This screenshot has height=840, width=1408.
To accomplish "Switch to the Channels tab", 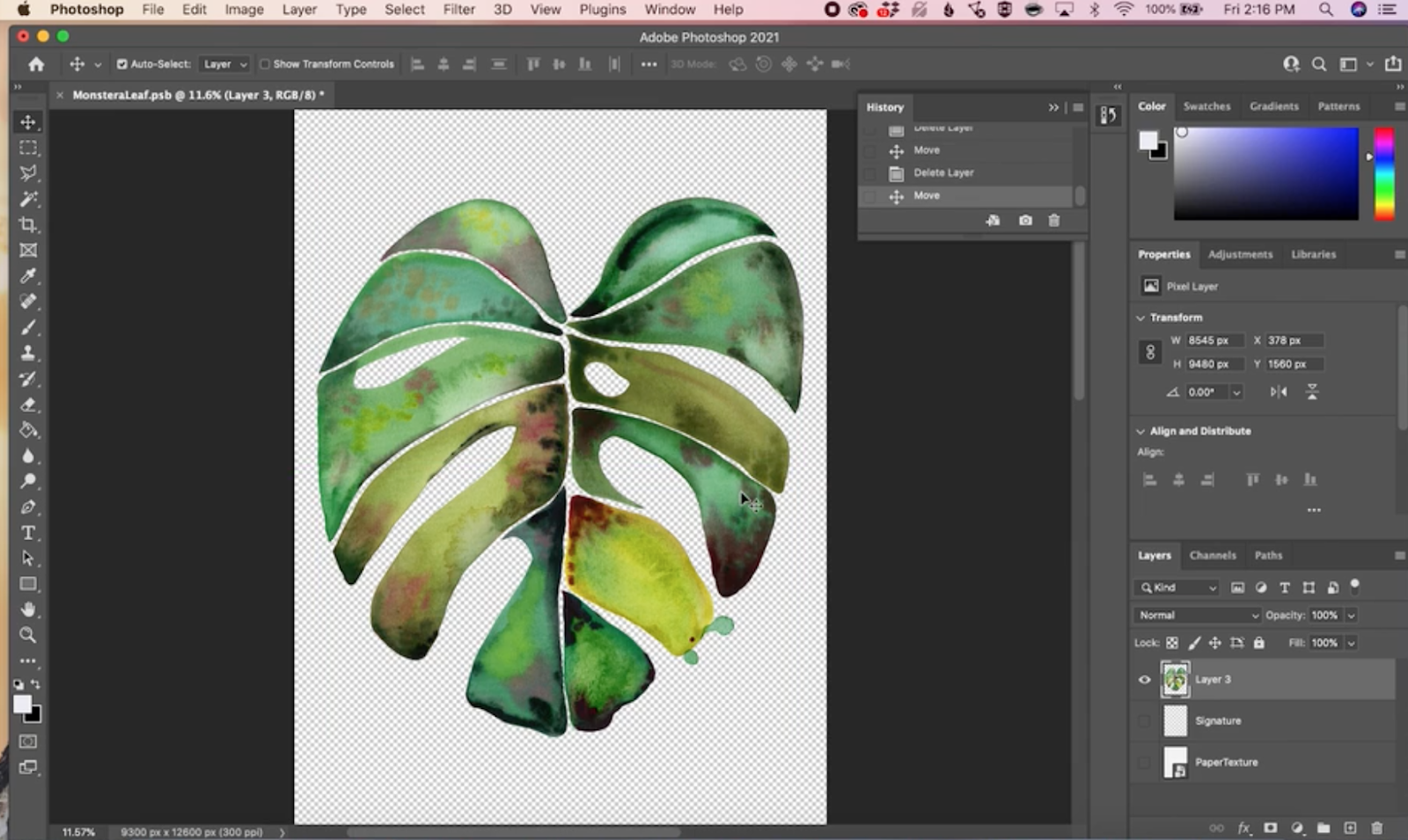I will [1213, 555].
